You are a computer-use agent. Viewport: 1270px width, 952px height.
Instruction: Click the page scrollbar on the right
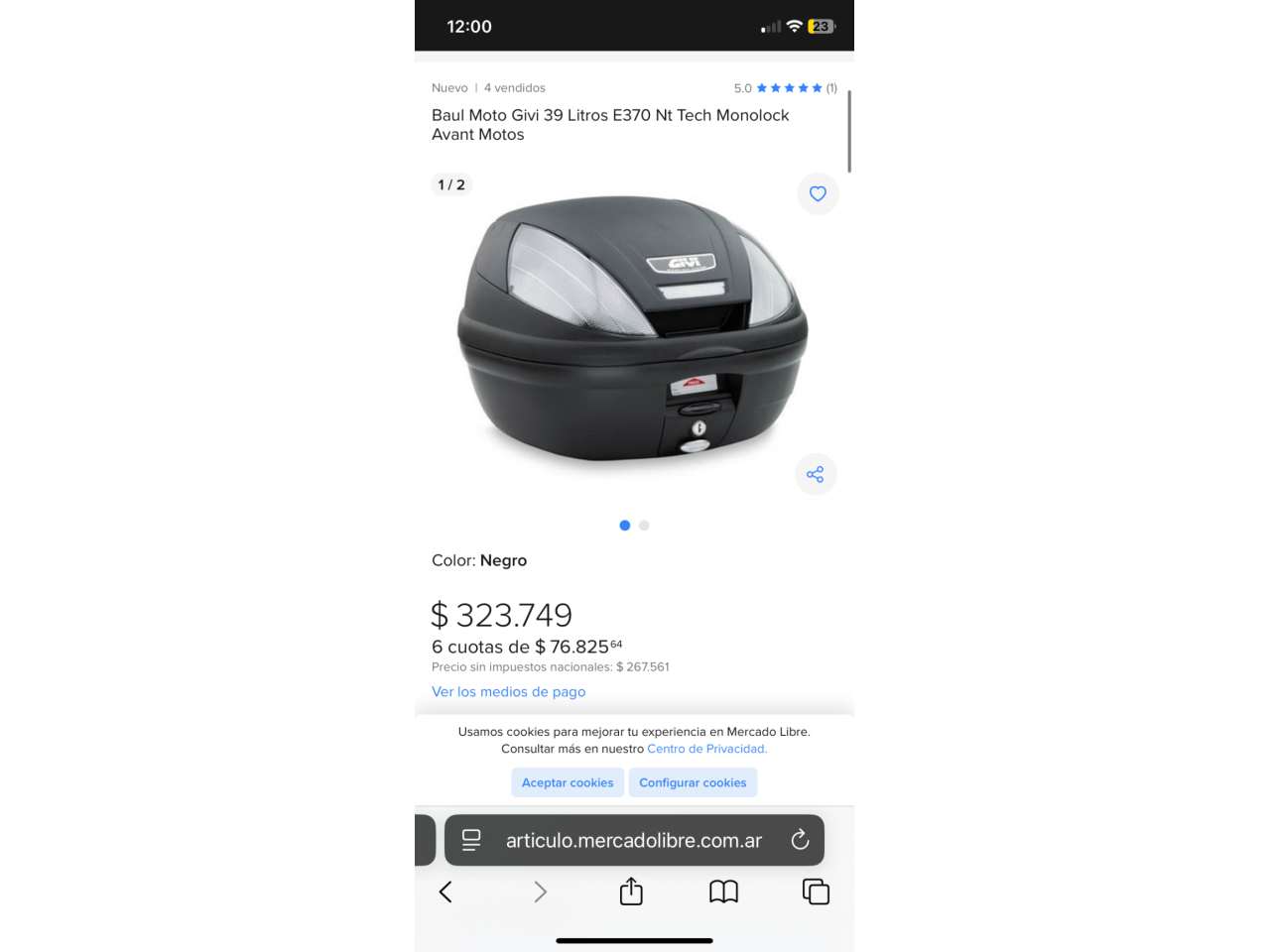(849, 130)
